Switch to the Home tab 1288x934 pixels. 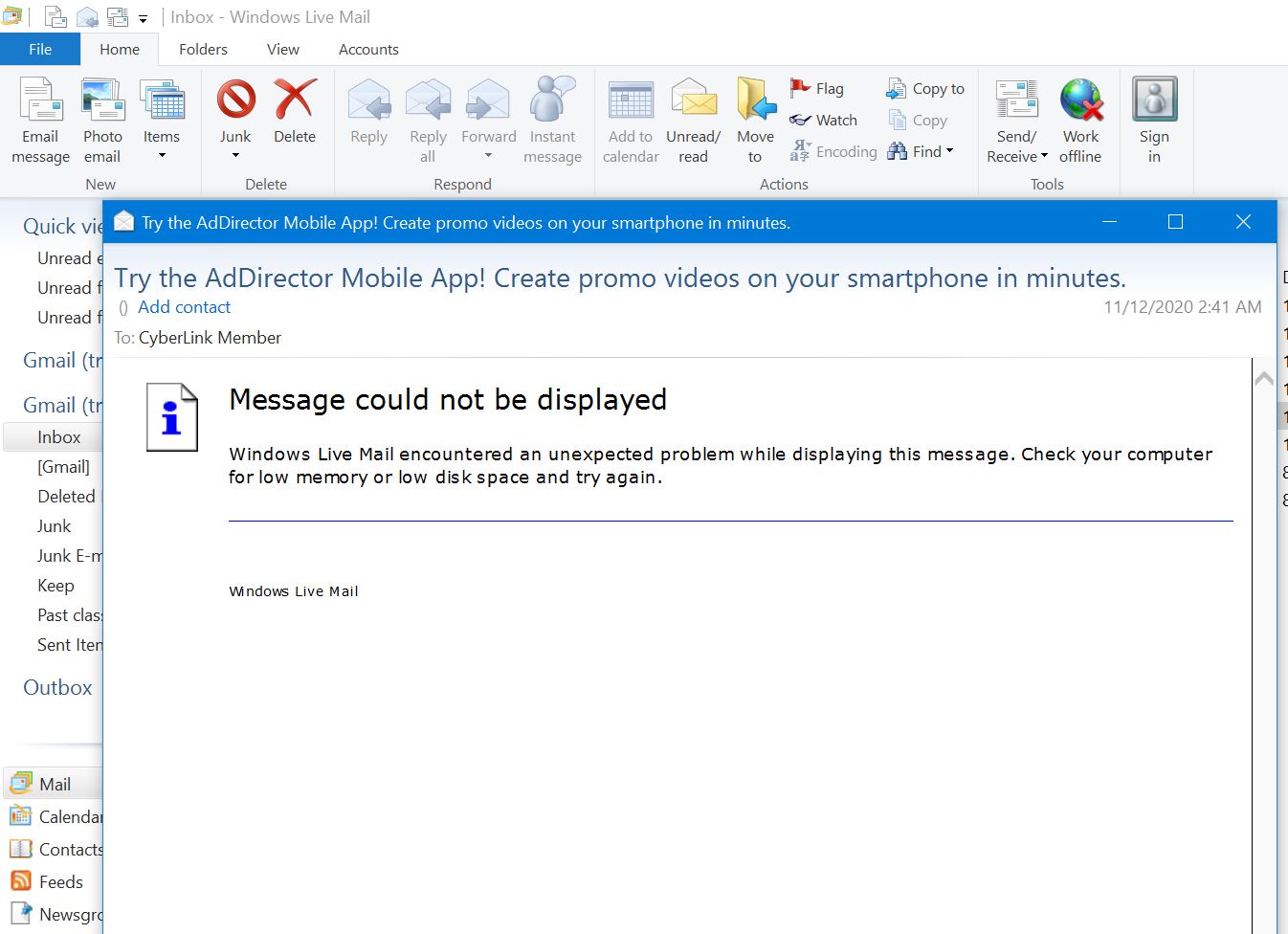coord(120,50)
